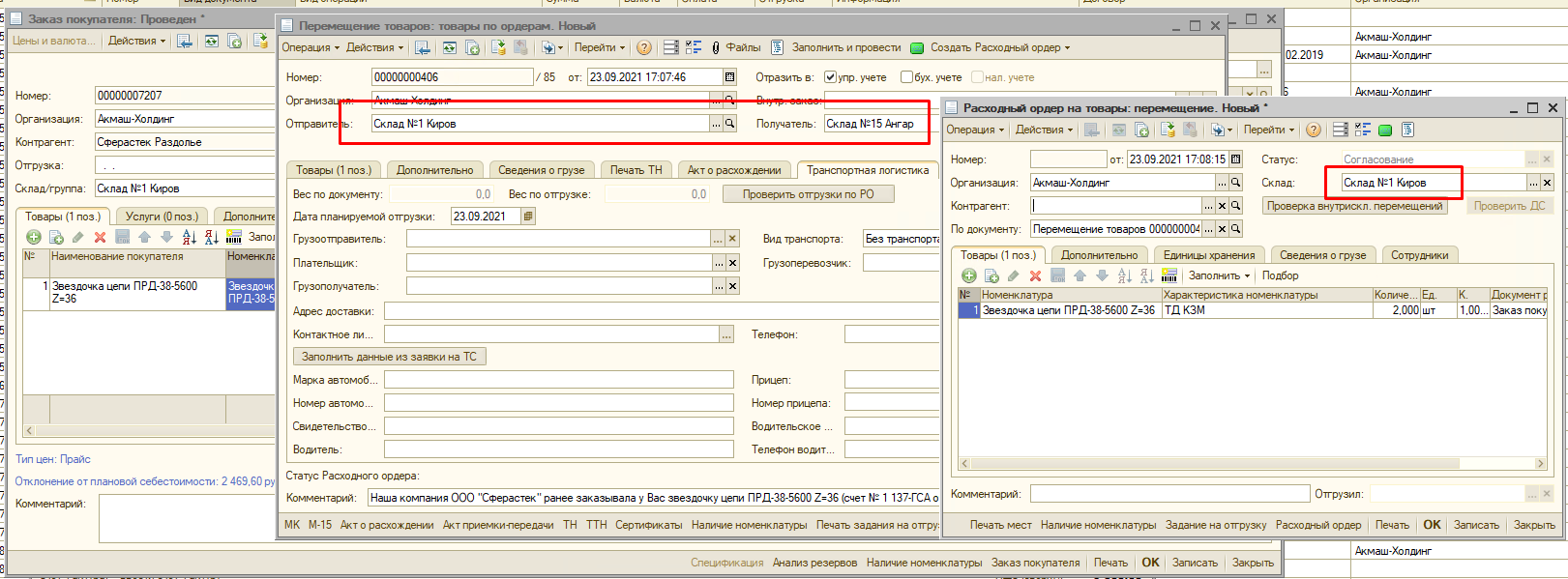The image size is (1568, 579).
Task: Click add row green plus in Заказ покупателя Товары
Action: (34, 237)
